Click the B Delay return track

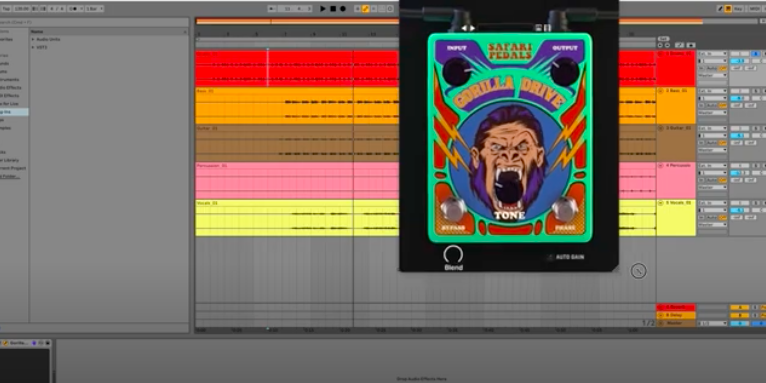coord(675,316)
